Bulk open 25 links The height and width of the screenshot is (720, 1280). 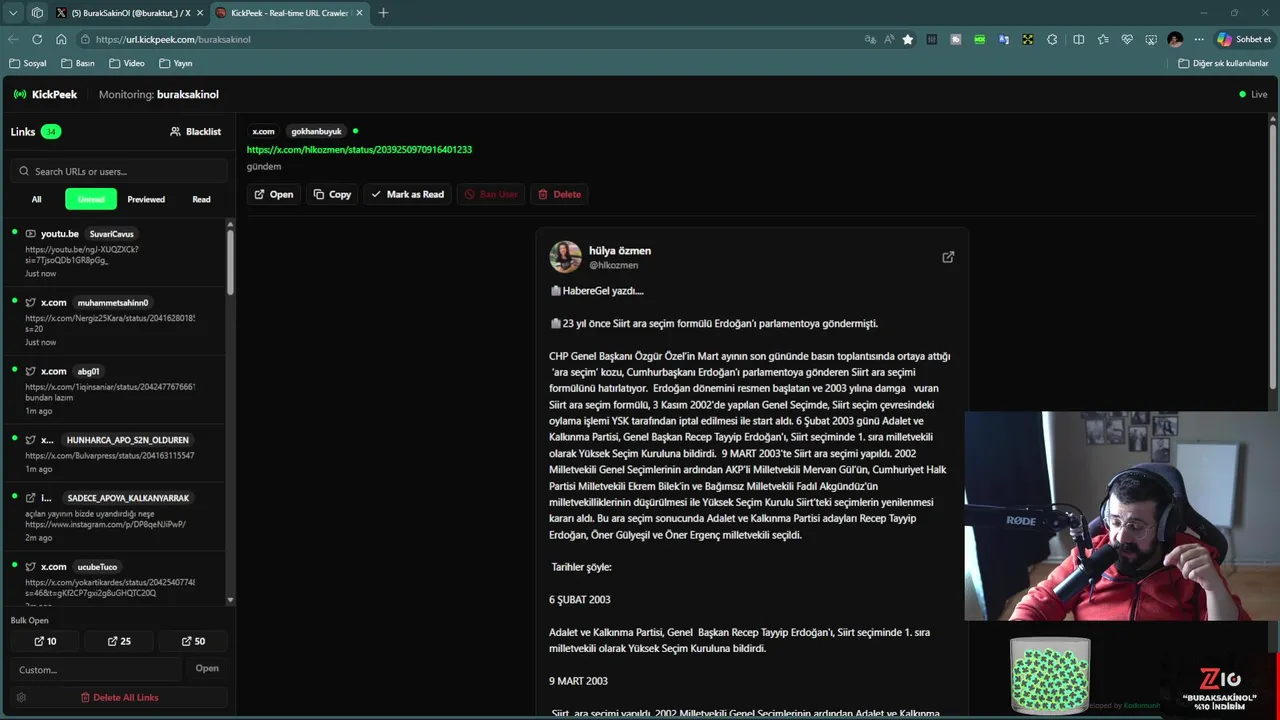tap(119, 641)
